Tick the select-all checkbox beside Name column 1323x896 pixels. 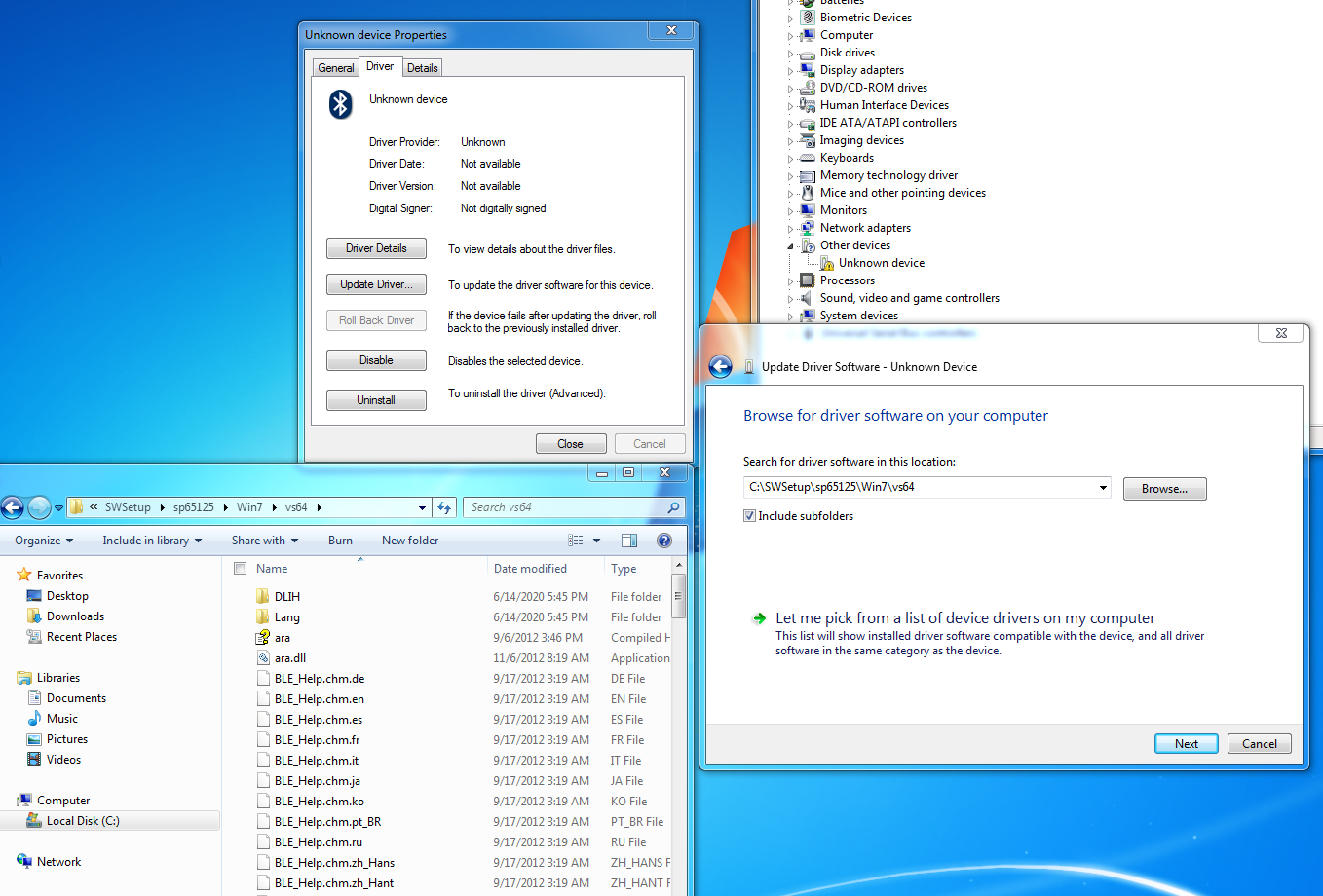241,569
